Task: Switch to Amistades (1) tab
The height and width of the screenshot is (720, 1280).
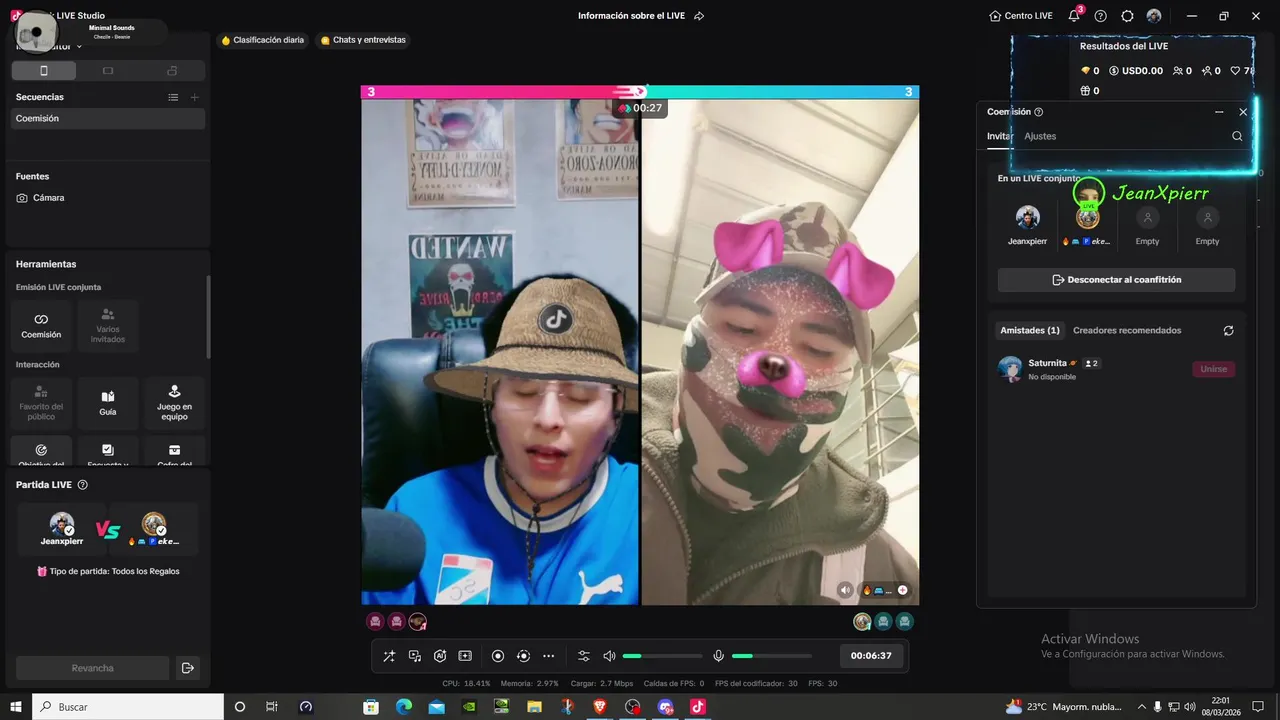Action: 1030,330
